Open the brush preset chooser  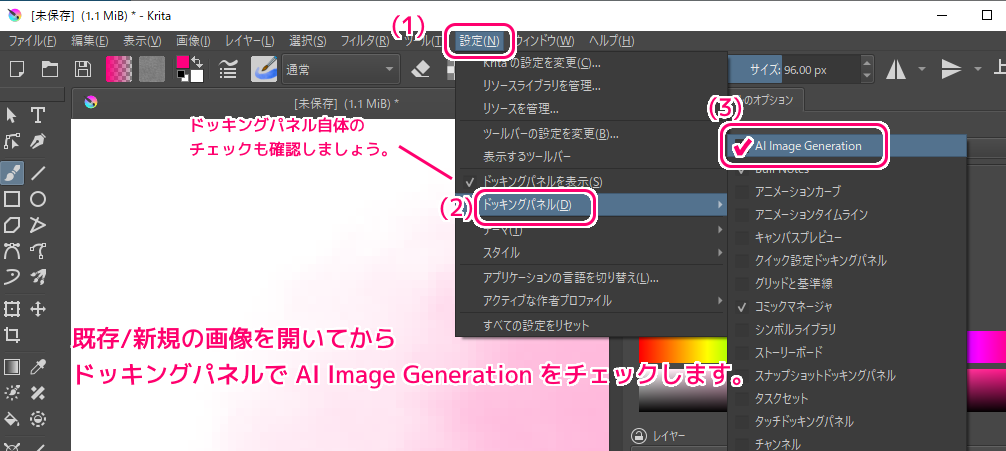click(263, 69)
